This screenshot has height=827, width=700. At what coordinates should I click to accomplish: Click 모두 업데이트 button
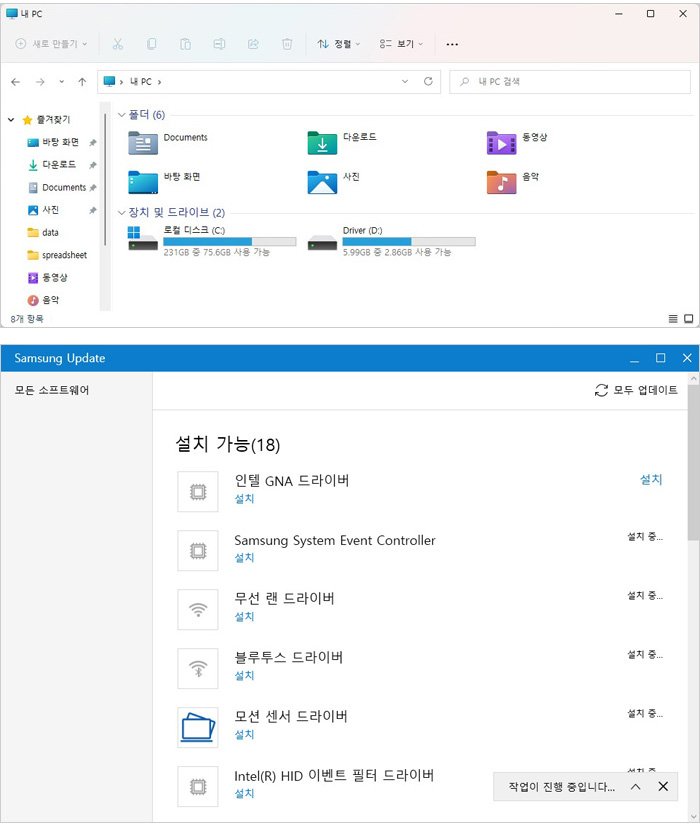click(636, 390)
